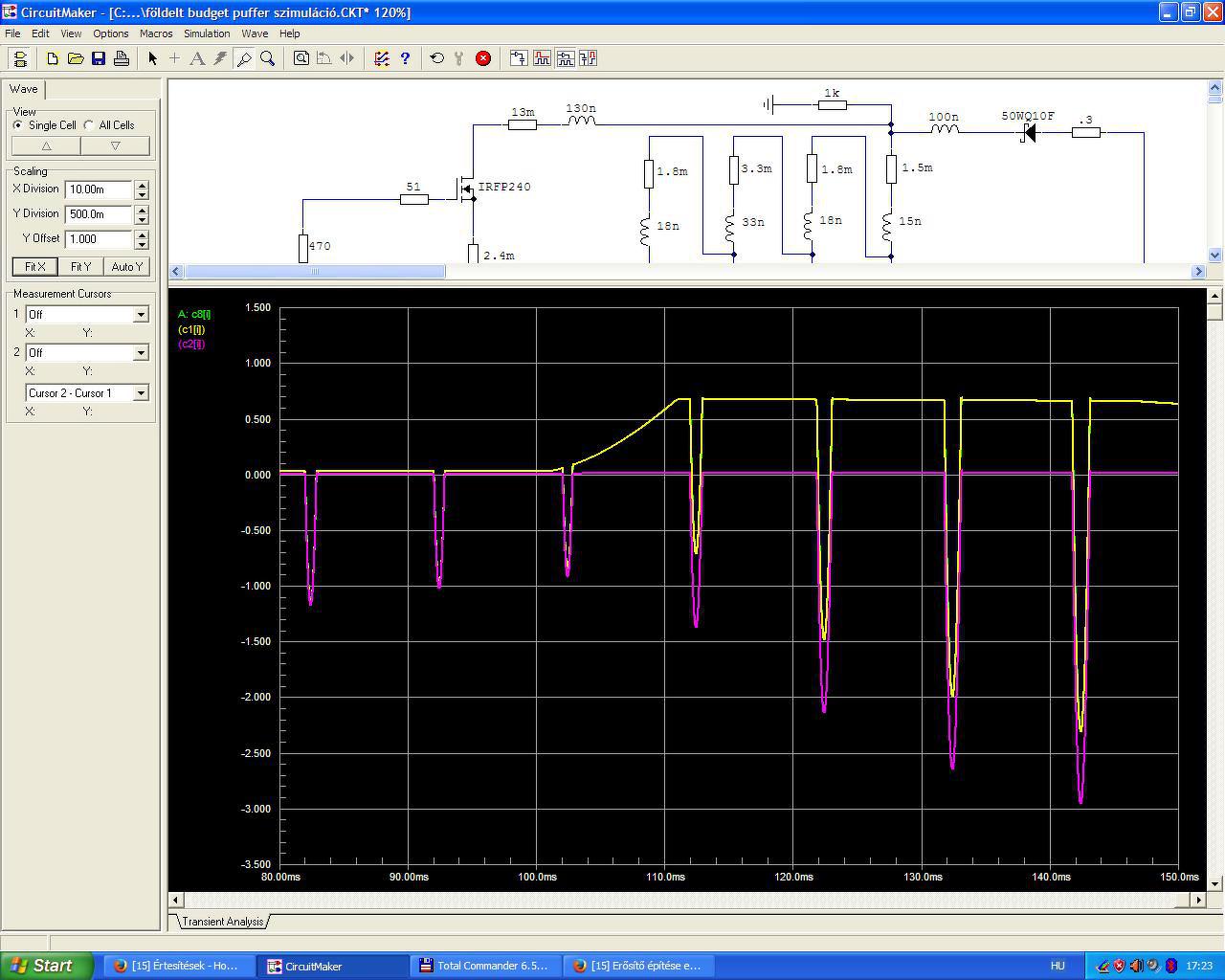Click the waveform horizontal scrollbar right arrow
This screenshot has width=1225, height=980.
[1198, 900]
